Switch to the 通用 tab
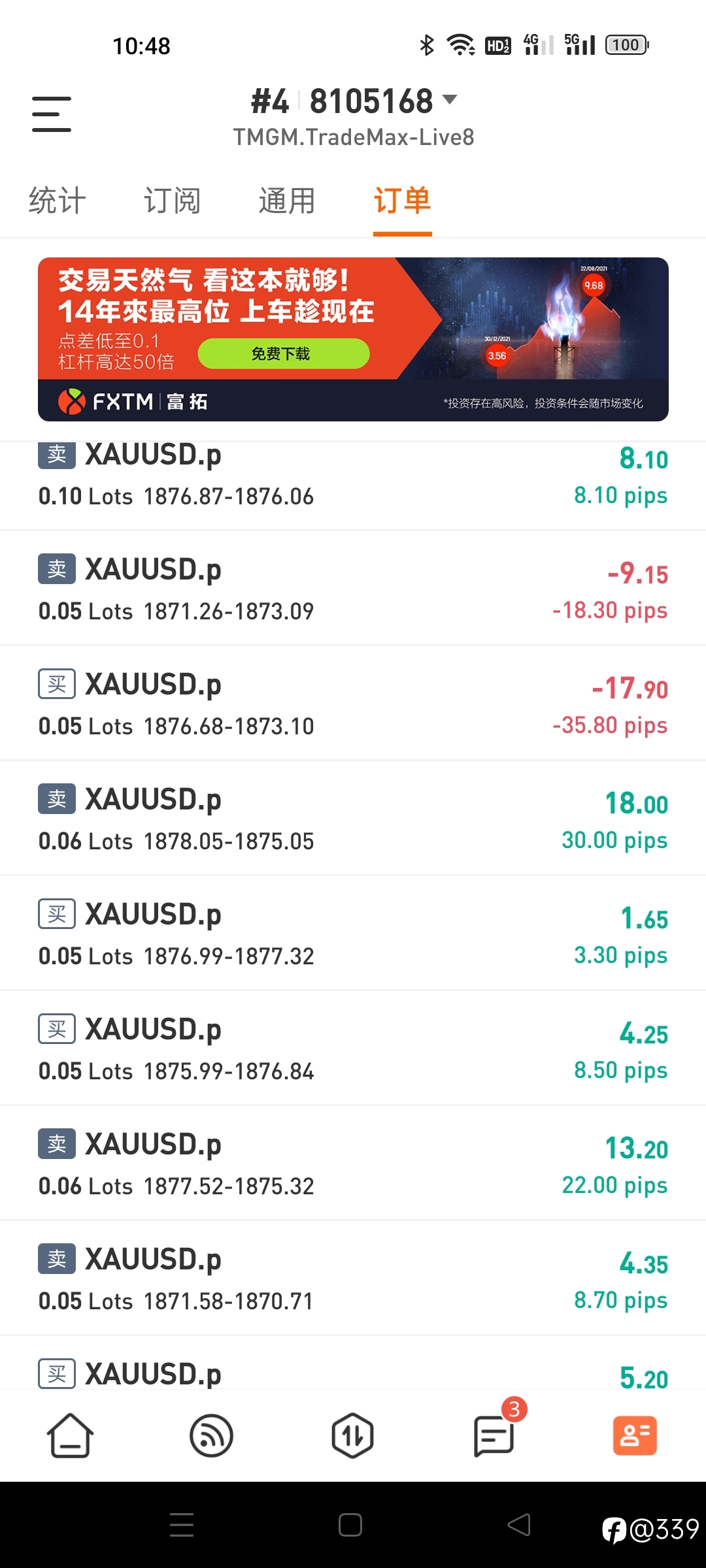706x1568 pixels. pyautogui.click(x=288, y=200)
